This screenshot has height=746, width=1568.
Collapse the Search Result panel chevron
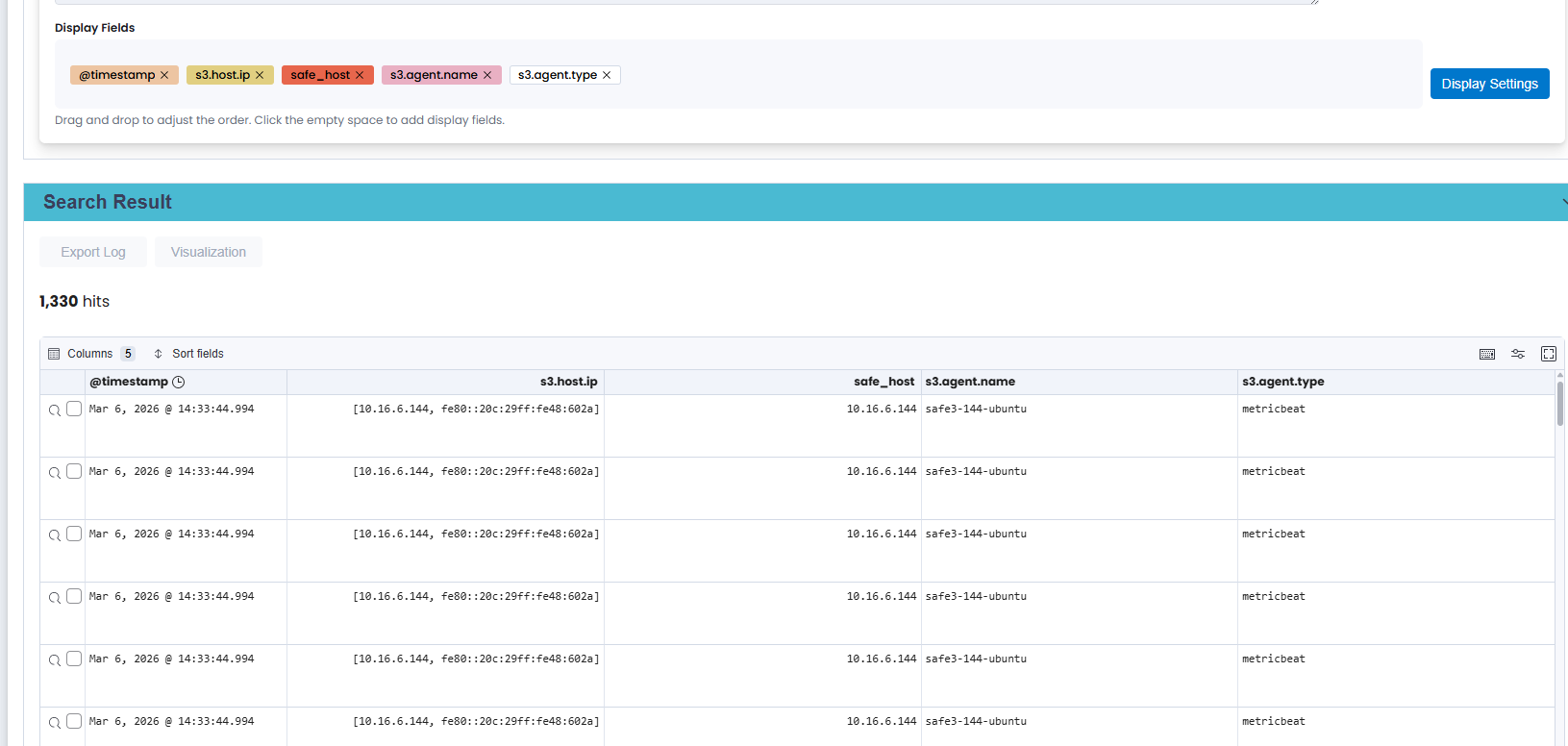pyautogui.click(x=1563, y=202)
